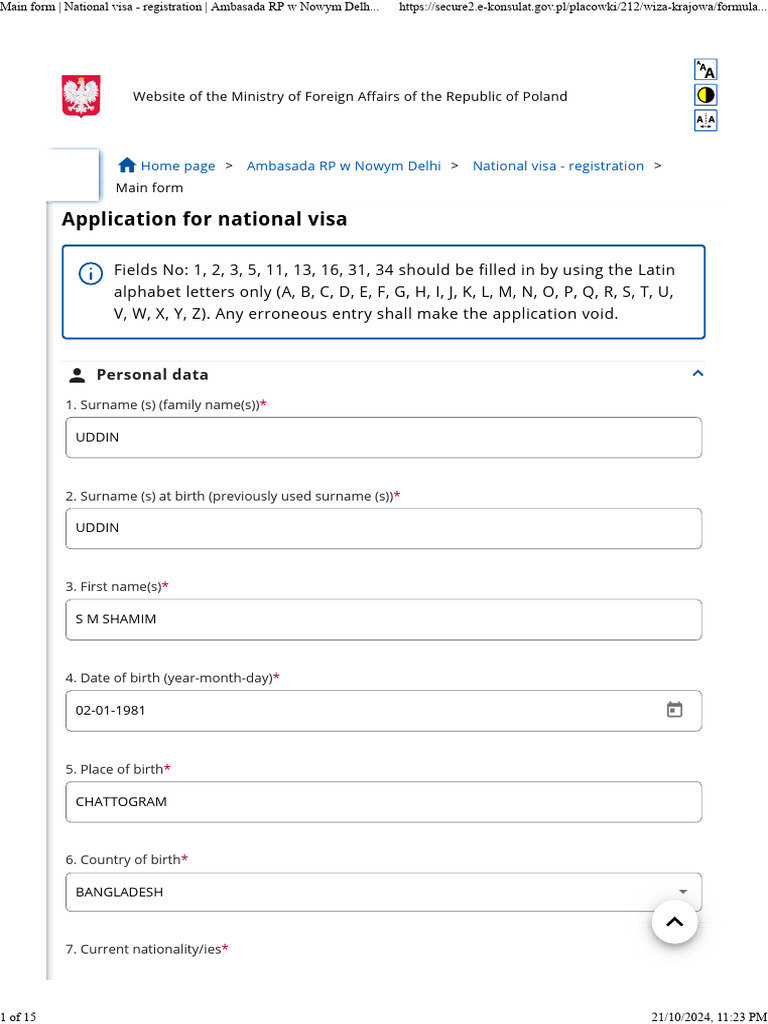Open the date of birth calendar picker
The image size is (768, 1024).
pyautogui.click(x=675, y=710)
